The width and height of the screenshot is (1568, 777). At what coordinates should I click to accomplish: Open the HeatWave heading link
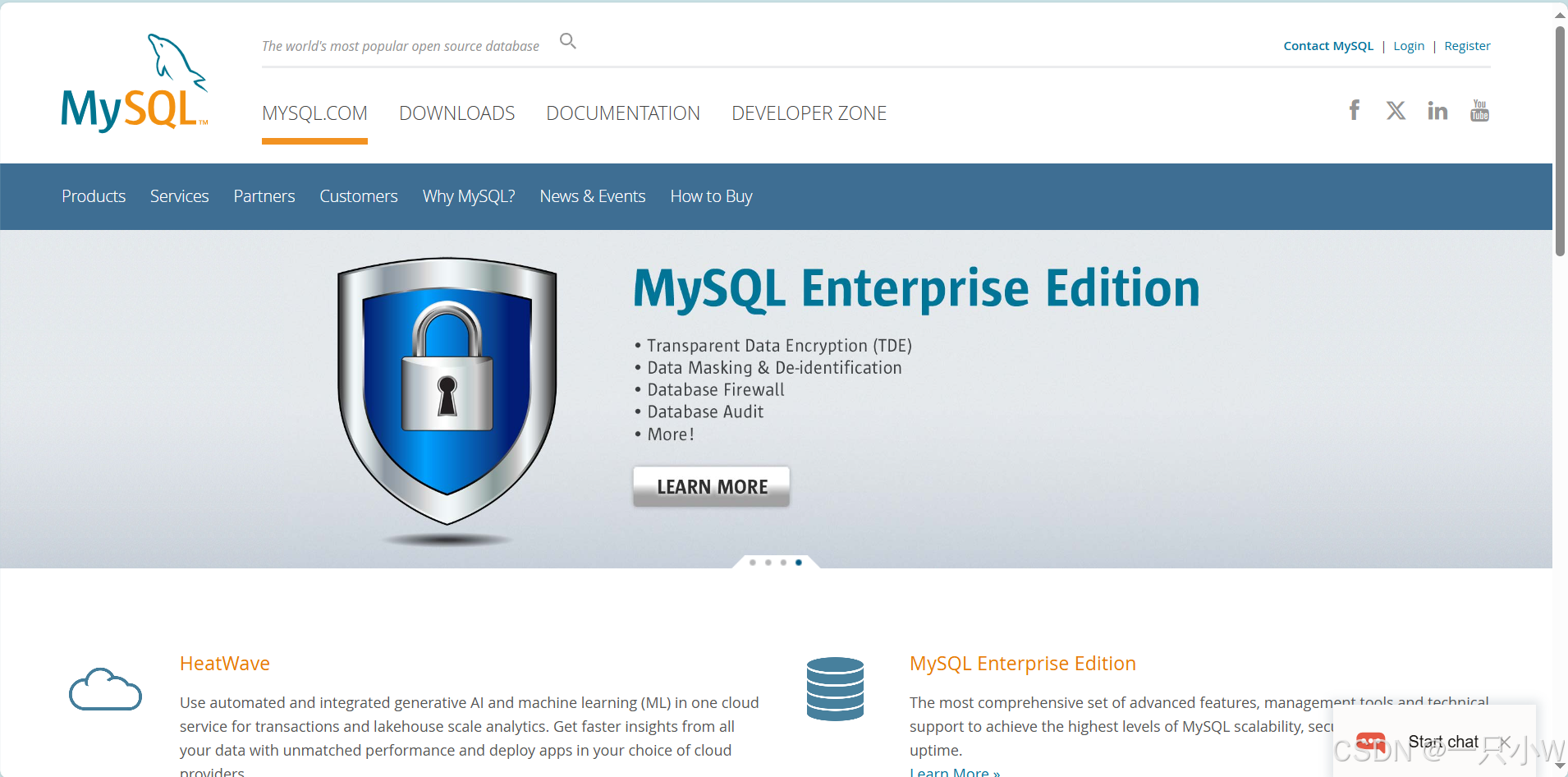coord(225,664)
